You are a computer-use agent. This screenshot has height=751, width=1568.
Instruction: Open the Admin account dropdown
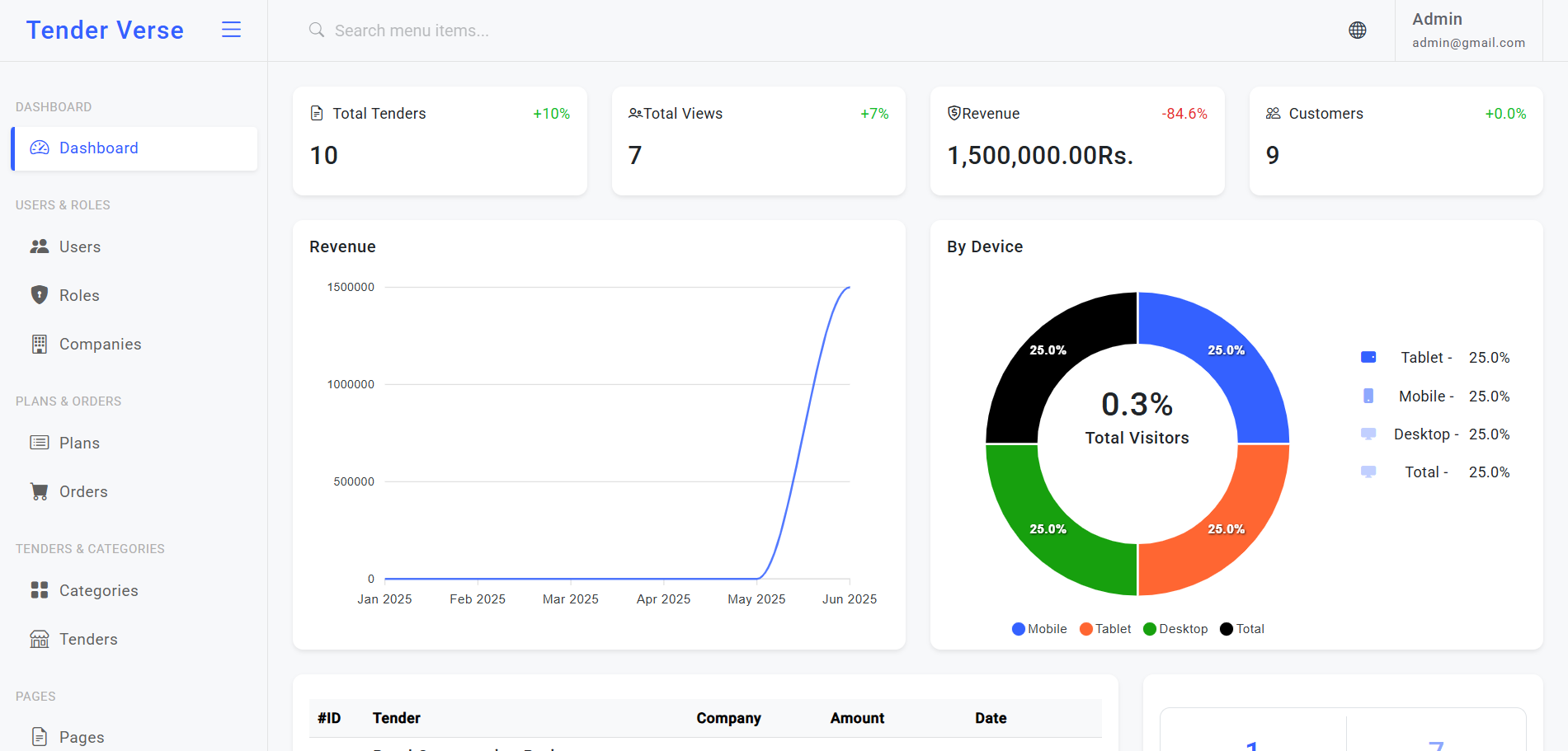(x=1468, y=31)
